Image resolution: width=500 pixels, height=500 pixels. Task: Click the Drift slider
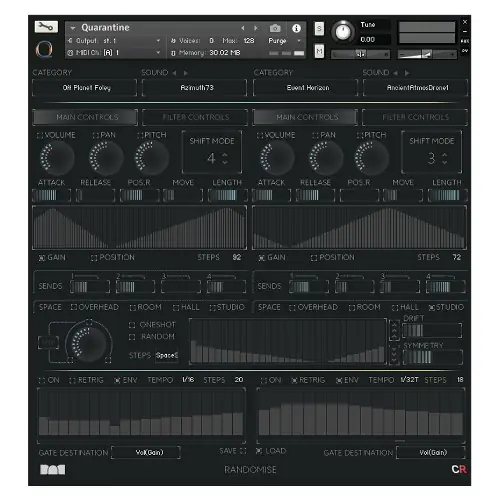tap(432, 331)
